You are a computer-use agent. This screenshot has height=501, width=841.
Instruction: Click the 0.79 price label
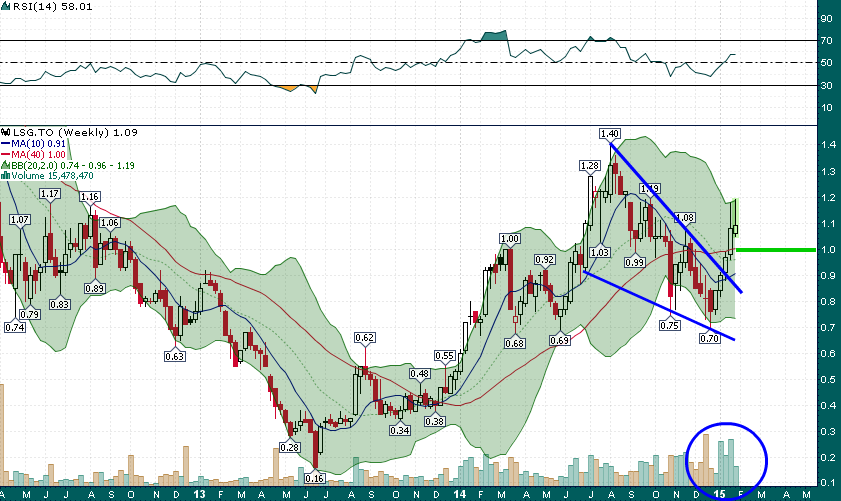[29, 314]
